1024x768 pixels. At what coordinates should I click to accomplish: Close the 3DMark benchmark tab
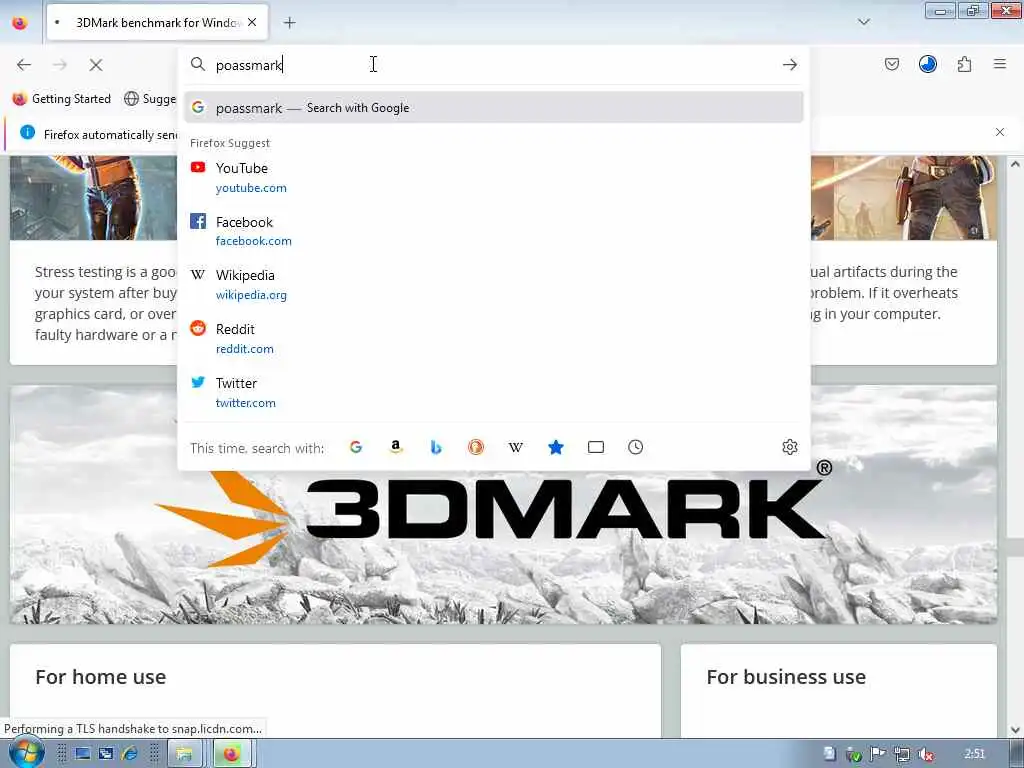[252, 22]
